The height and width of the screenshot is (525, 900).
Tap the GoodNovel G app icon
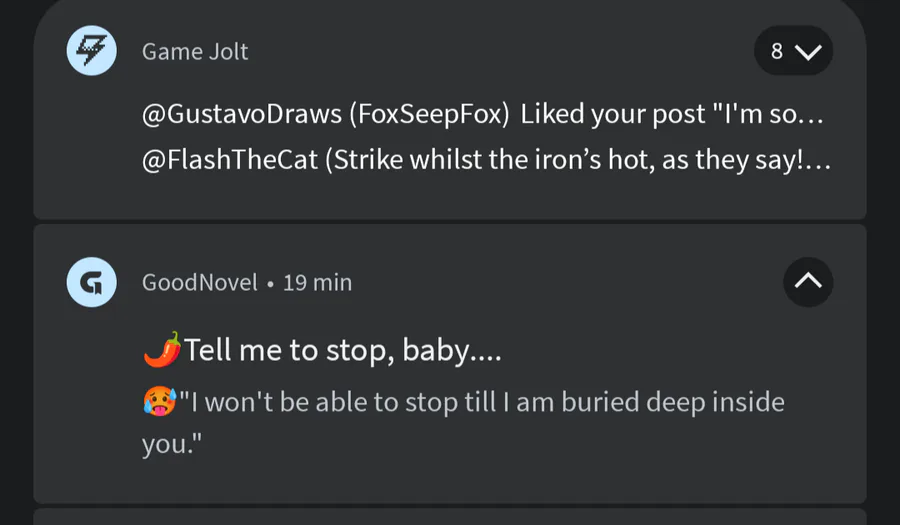92,282
